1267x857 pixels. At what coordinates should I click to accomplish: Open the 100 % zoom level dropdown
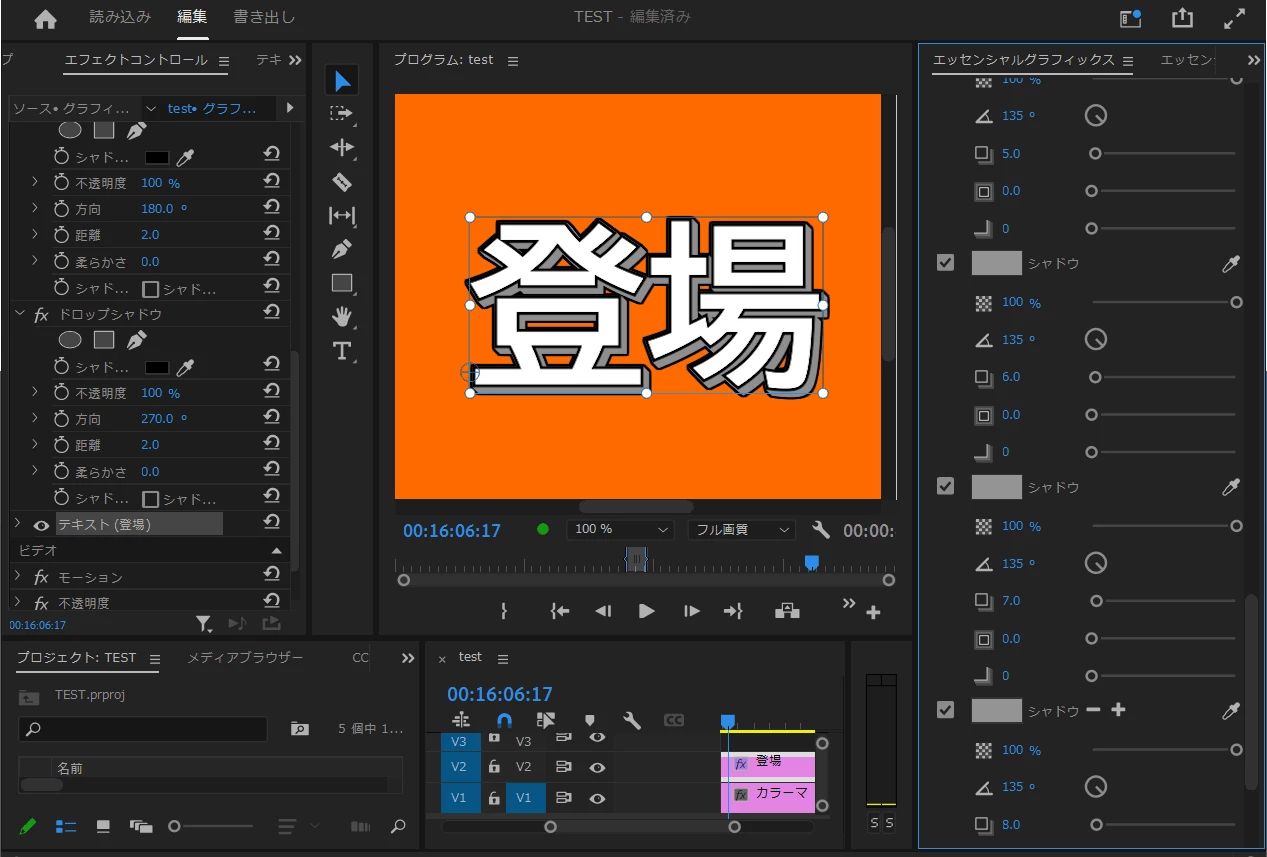[x=620, y=529]
